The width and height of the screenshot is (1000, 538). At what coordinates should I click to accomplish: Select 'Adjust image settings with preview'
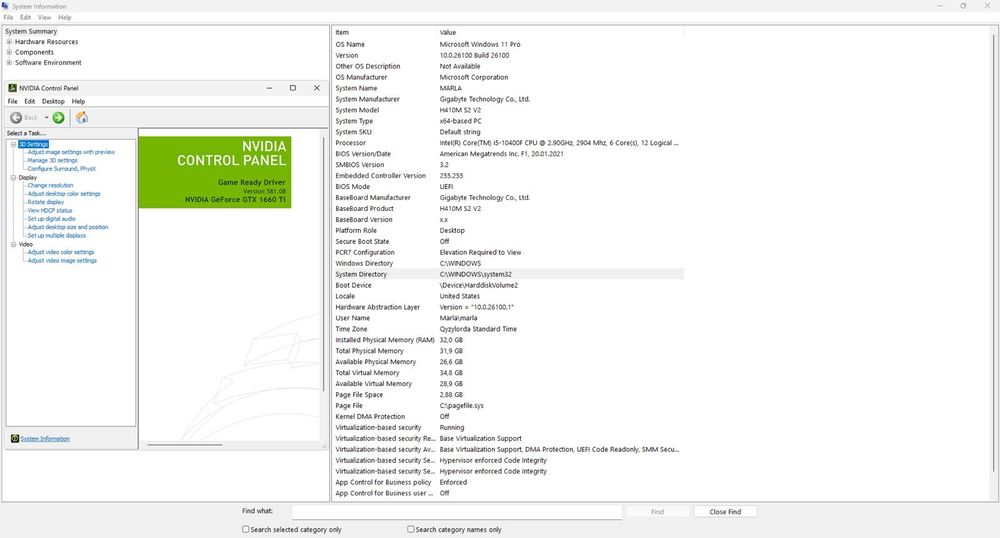[71, 152]
